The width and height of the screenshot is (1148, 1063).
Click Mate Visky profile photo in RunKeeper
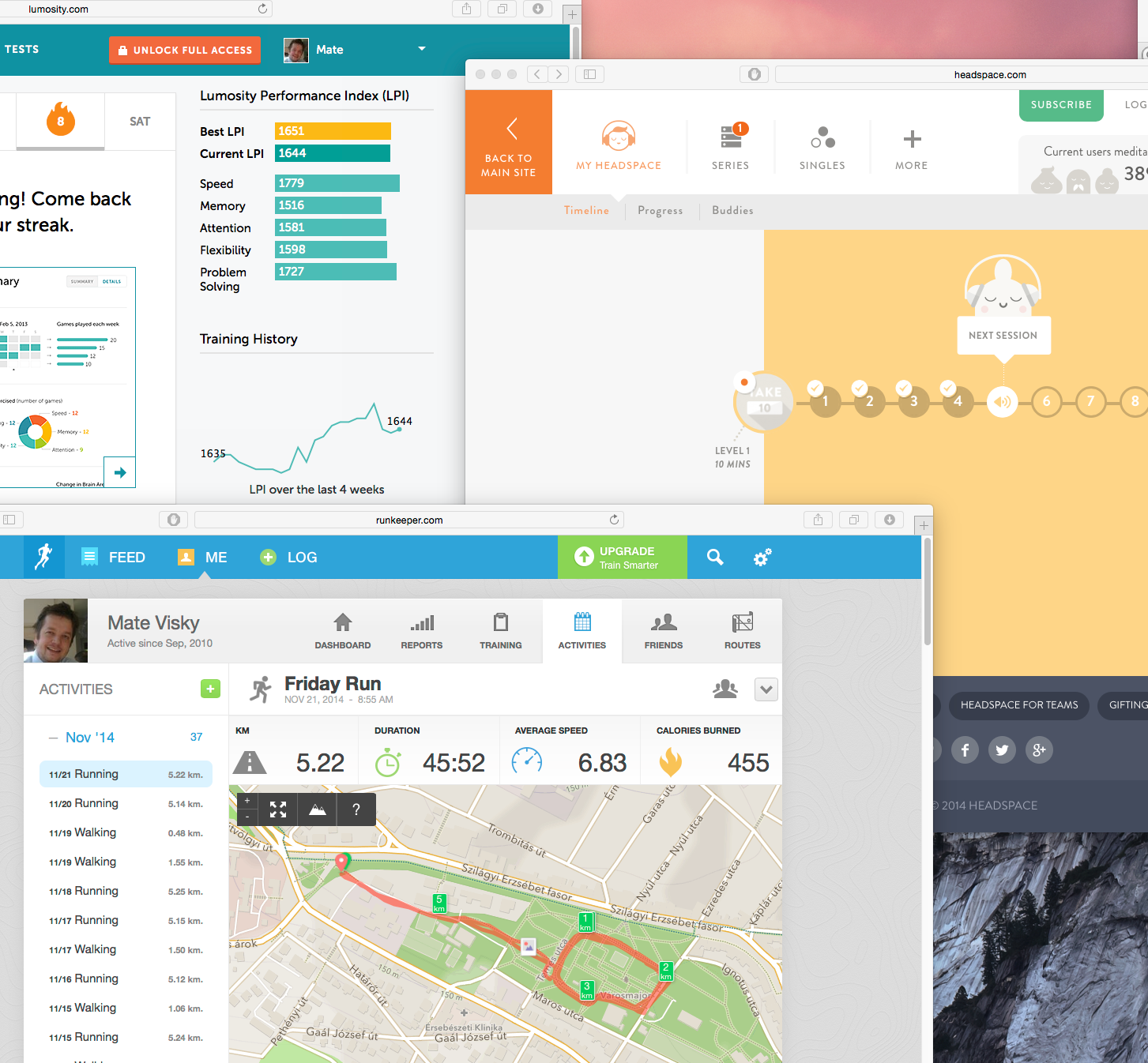click(x=56, y=630)
